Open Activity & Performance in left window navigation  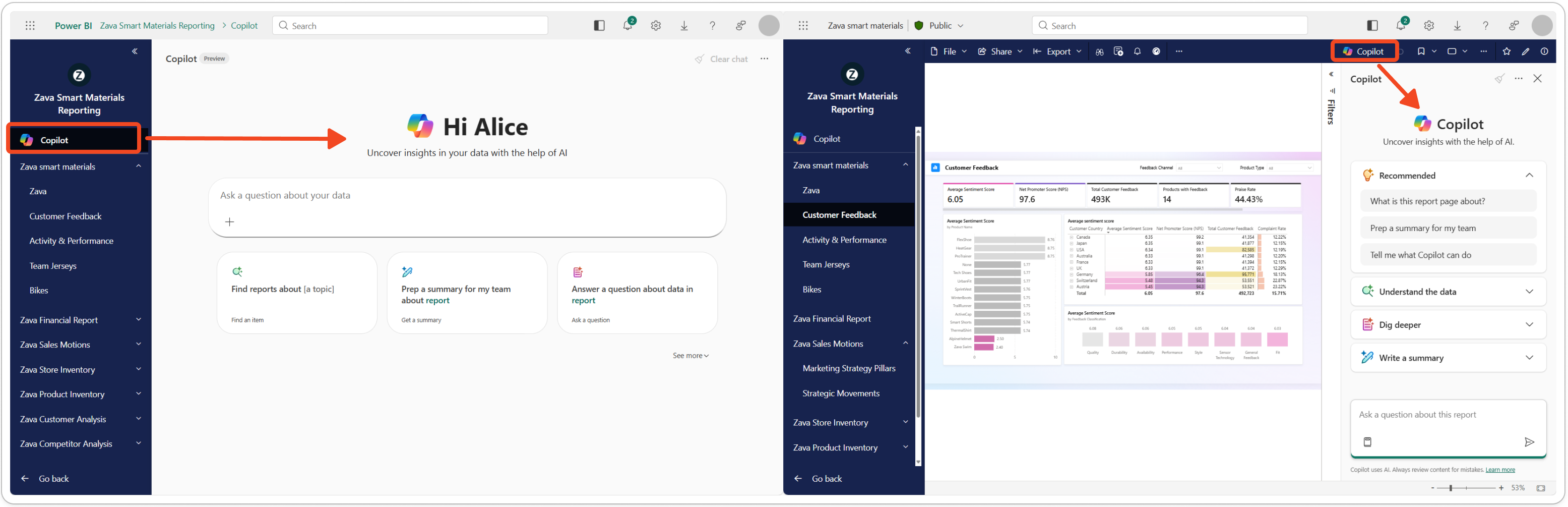pyautogui.click(x=71, y=241)
